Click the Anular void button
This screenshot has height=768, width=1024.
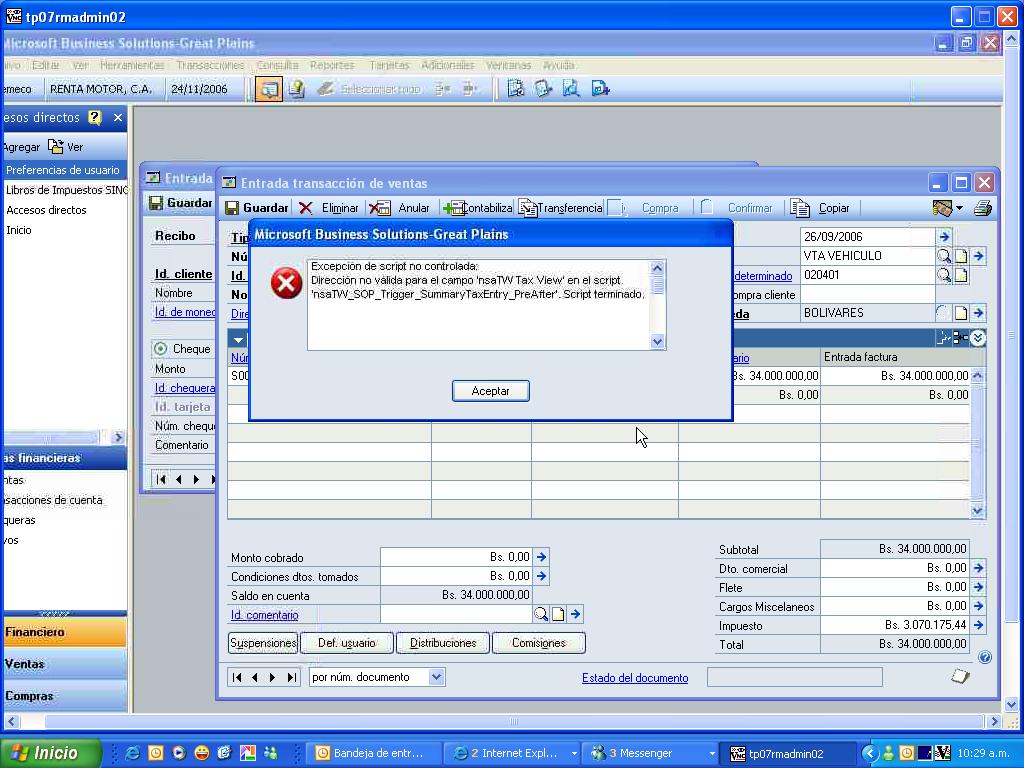click(x=399, y=208)
